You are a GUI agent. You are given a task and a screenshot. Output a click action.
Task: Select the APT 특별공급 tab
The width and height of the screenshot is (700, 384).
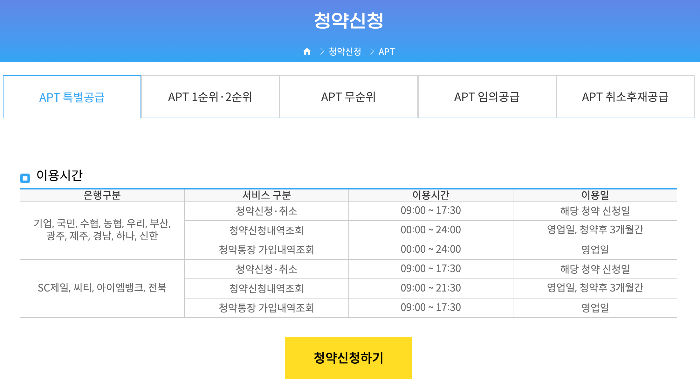coord(72,97)
